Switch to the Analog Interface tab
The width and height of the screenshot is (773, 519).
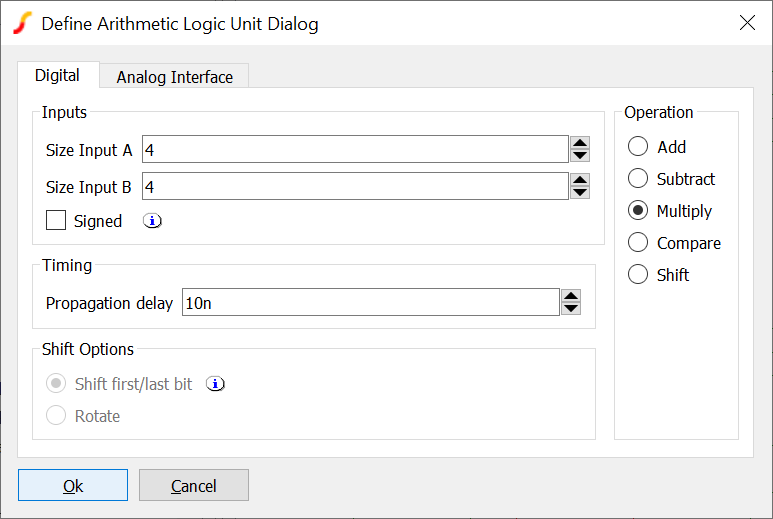174,77
